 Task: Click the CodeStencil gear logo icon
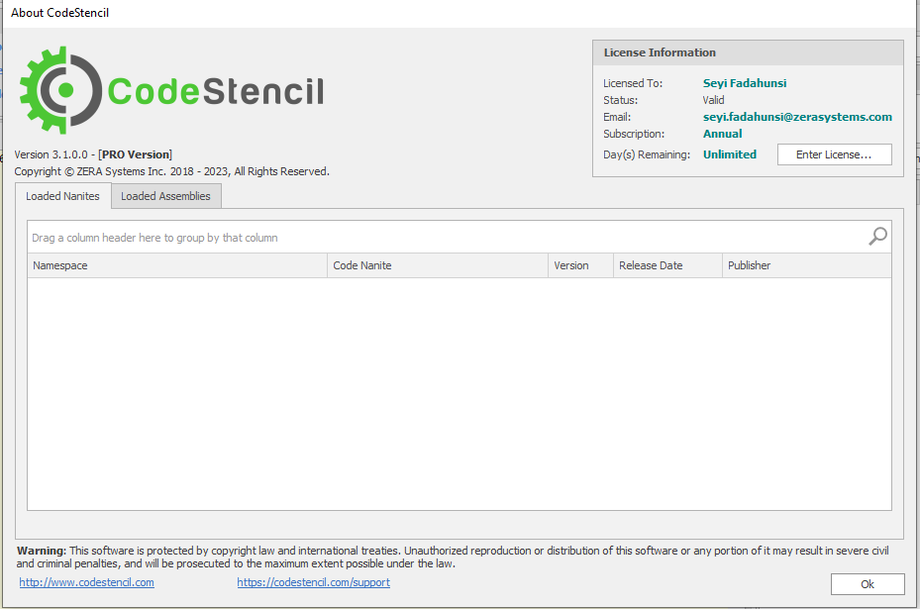click(x=60, y=90)
